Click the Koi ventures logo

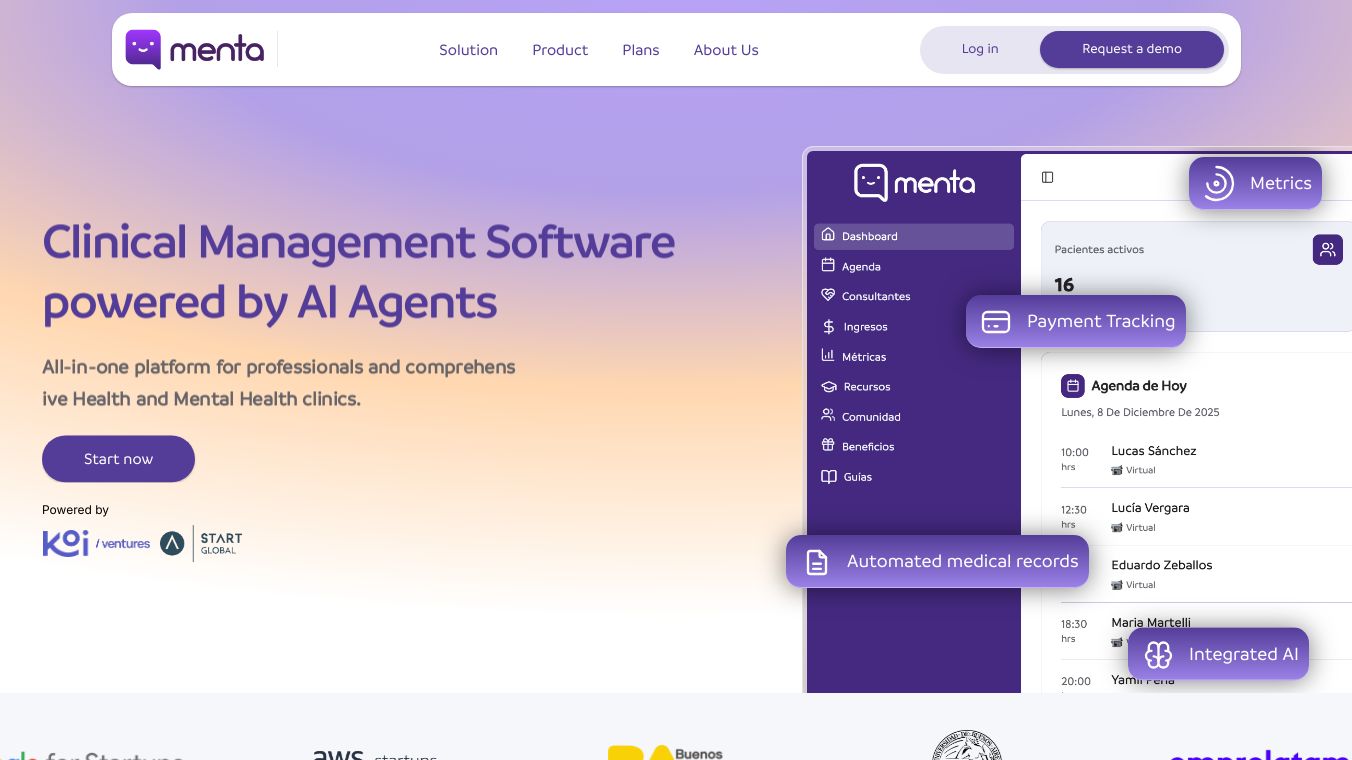96,543
